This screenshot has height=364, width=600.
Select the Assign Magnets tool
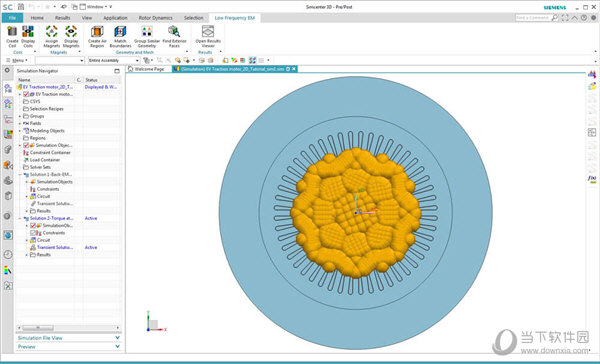coord(52,37)
